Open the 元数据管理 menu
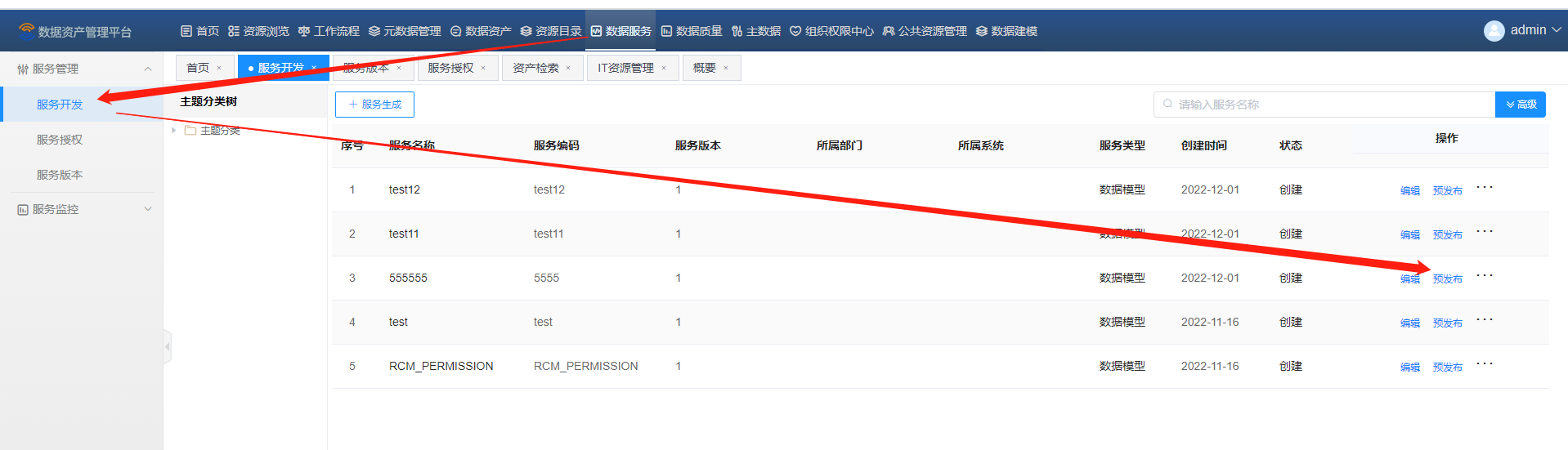The width and height of the screenshot is (1568, 450). click(x=405, y=31)
